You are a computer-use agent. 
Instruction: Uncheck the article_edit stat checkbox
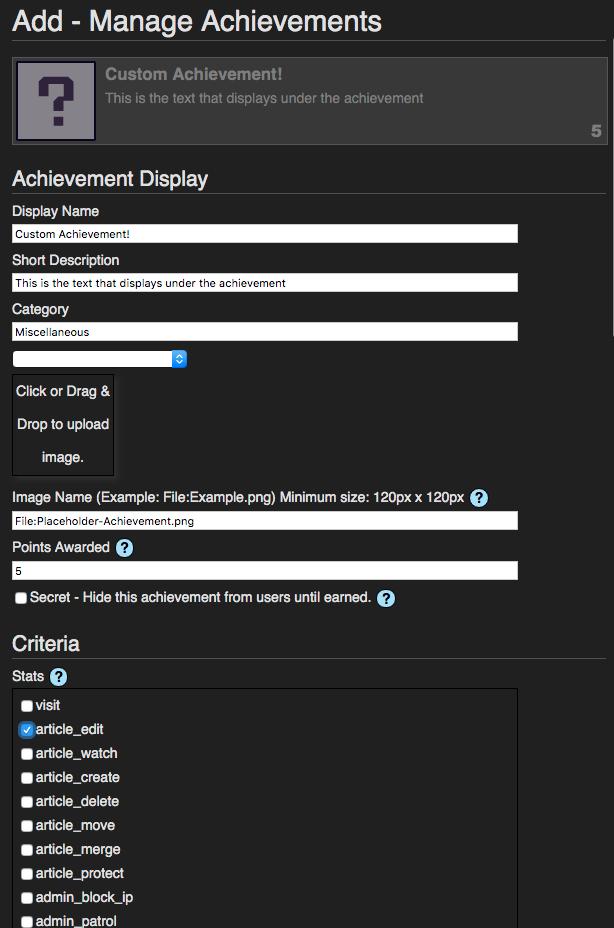tap(27, 730)
